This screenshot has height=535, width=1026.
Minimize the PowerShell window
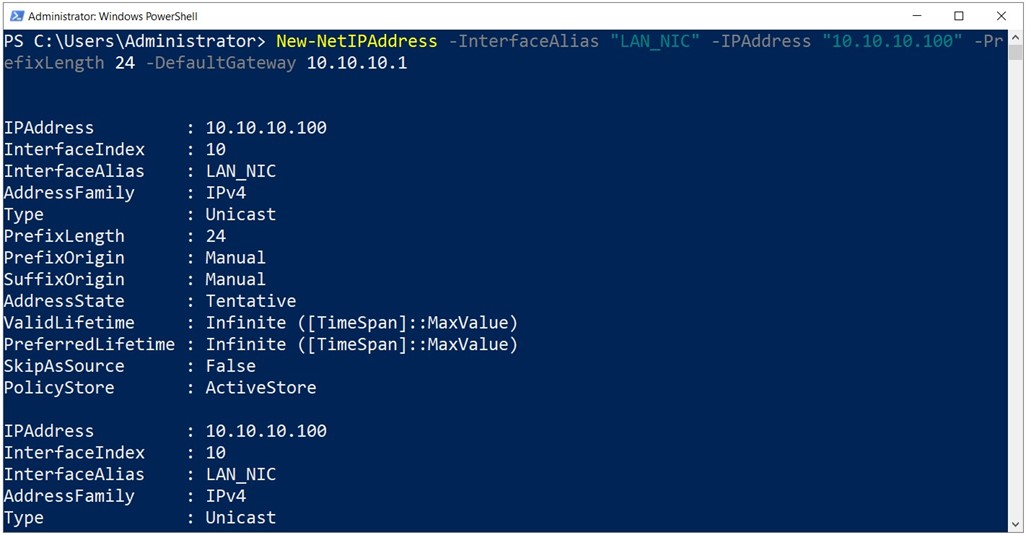917,16
